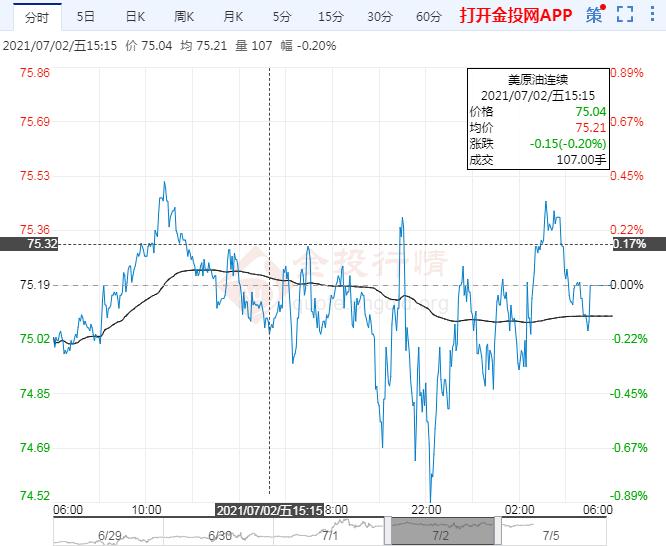Open the 策 strategy button
666x546 pixels.
(595, 16)
